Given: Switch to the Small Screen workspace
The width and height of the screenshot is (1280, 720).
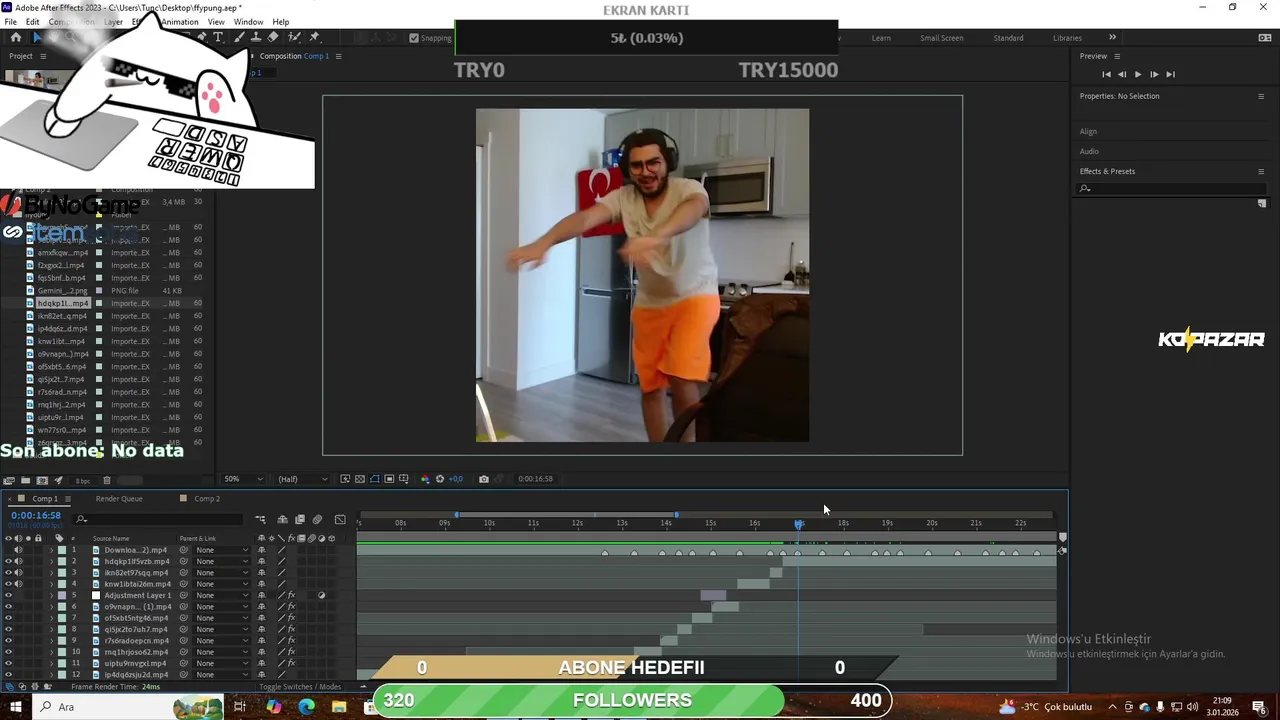Looking at the screenshot, I should click(942, 38).
